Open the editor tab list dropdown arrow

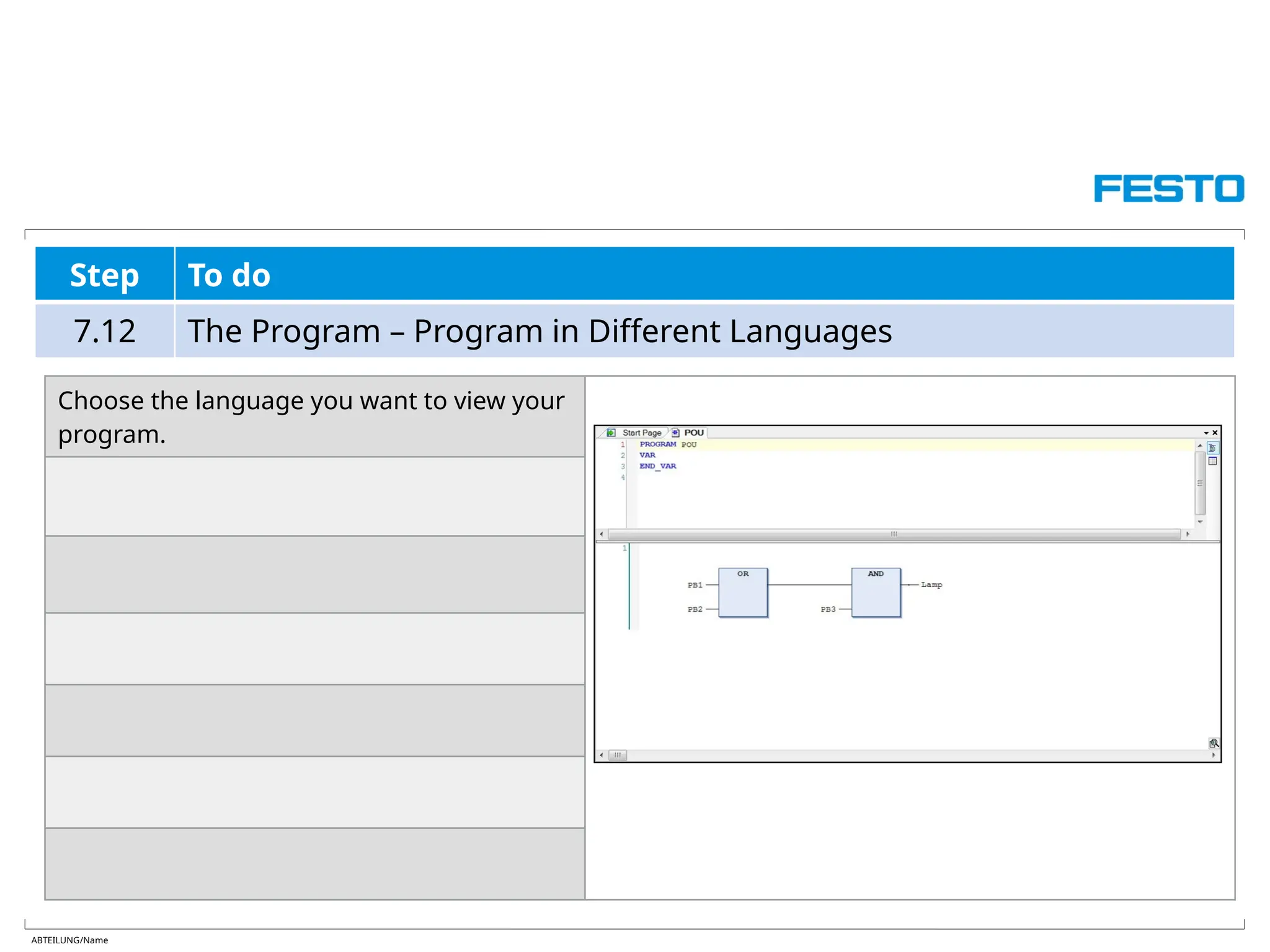tap(1206, 433)
